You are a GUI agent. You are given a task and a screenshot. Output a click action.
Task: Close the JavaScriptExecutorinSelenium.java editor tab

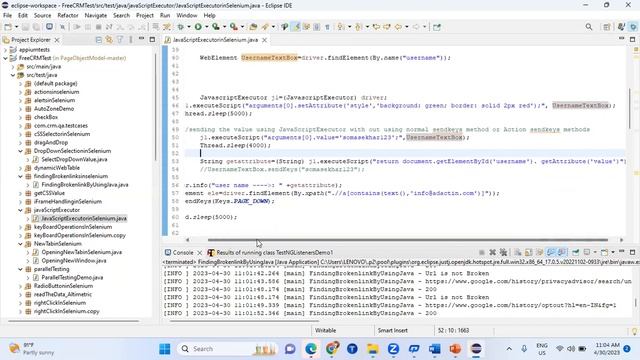[x=264, y=40]
